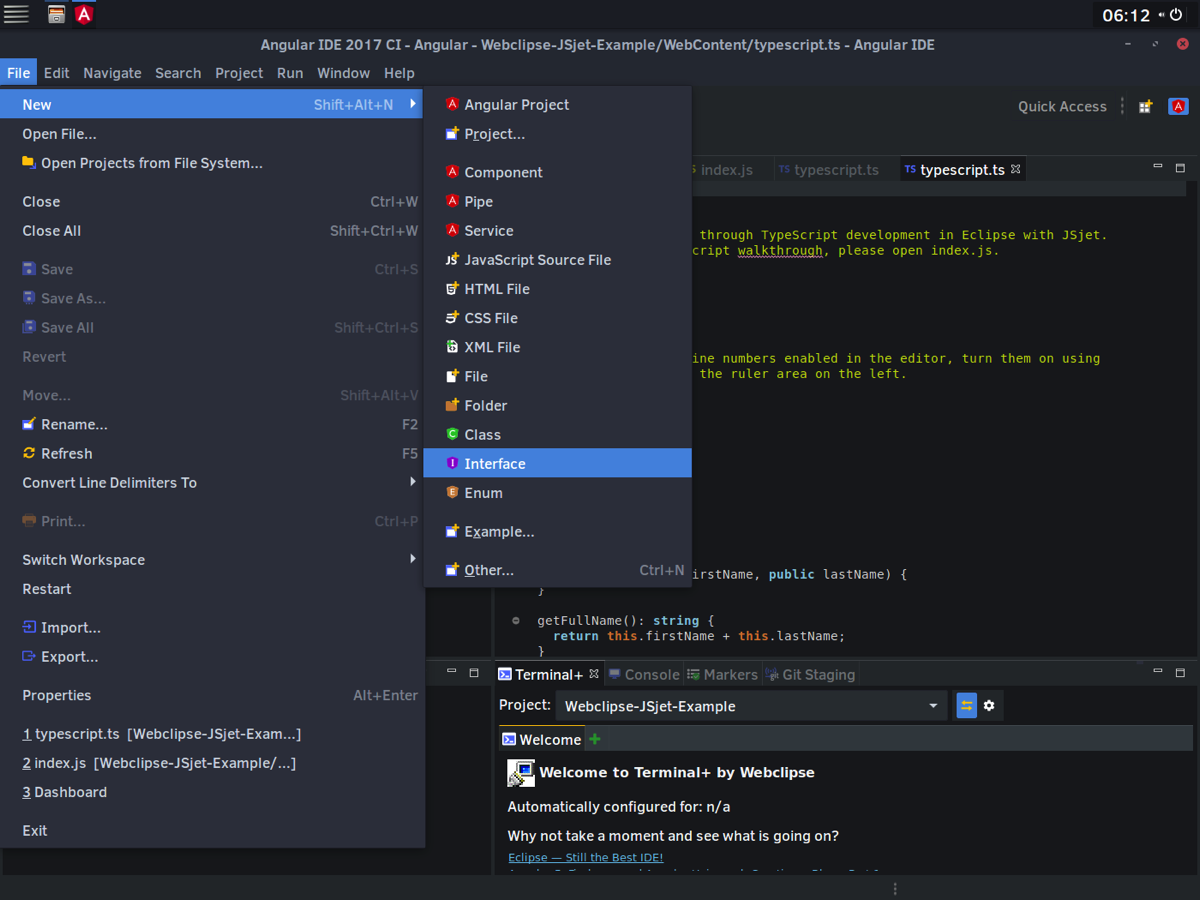Click the calendar app icon in top panel
This screenshot has height=900, width=1200.
tap(57, 14)
